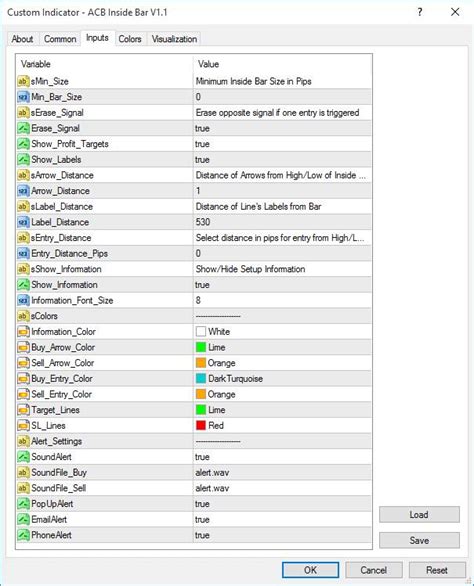Switch to the Visualization tab
Image resolution: width=474 pixels, height=586 pixels.
click(174, 39)
